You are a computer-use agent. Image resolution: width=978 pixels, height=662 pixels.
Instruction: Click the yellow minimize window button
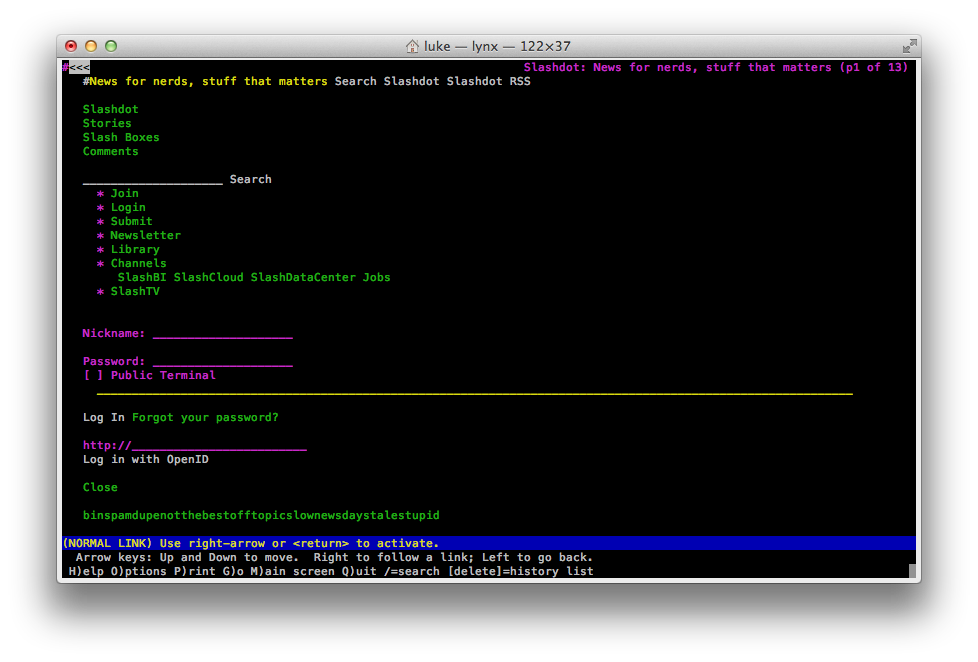(91, 46)
